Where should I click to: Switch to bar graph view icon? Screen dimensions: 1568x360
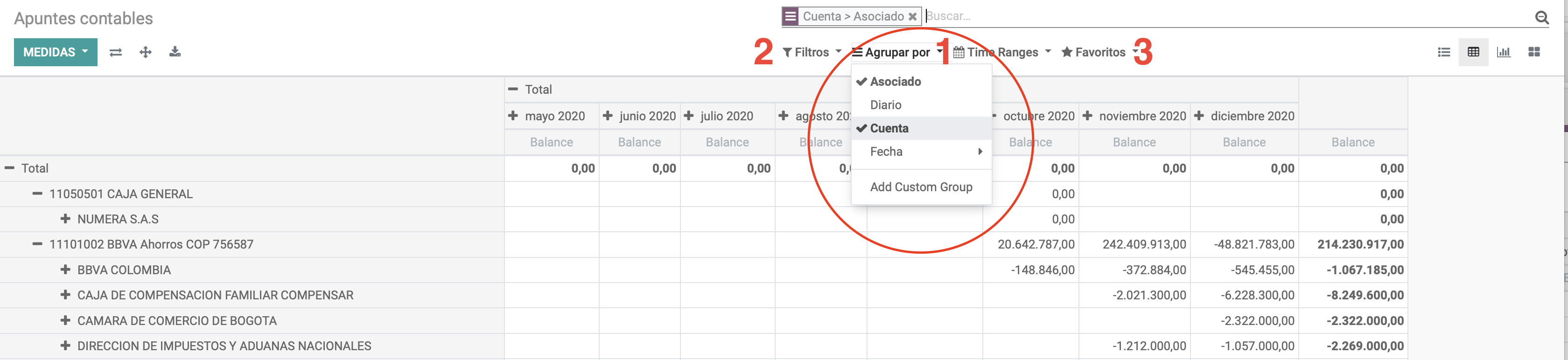pyautogui.click(x=1504, y=52)
